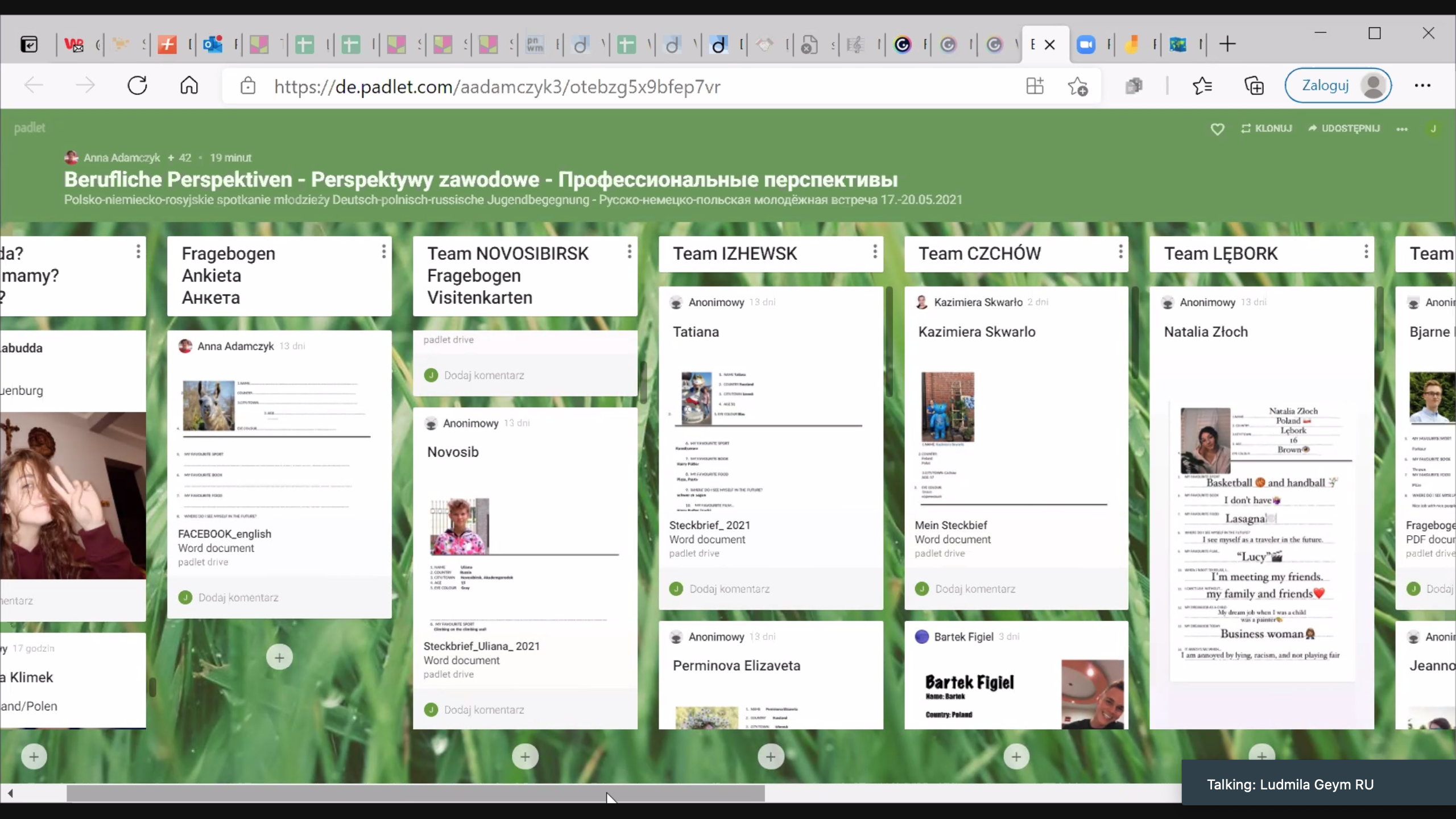The height and width of the screenshot is (819, 1456).
Task: Open Fragebogen Ankieta column options menu
Action: point(384,251)
